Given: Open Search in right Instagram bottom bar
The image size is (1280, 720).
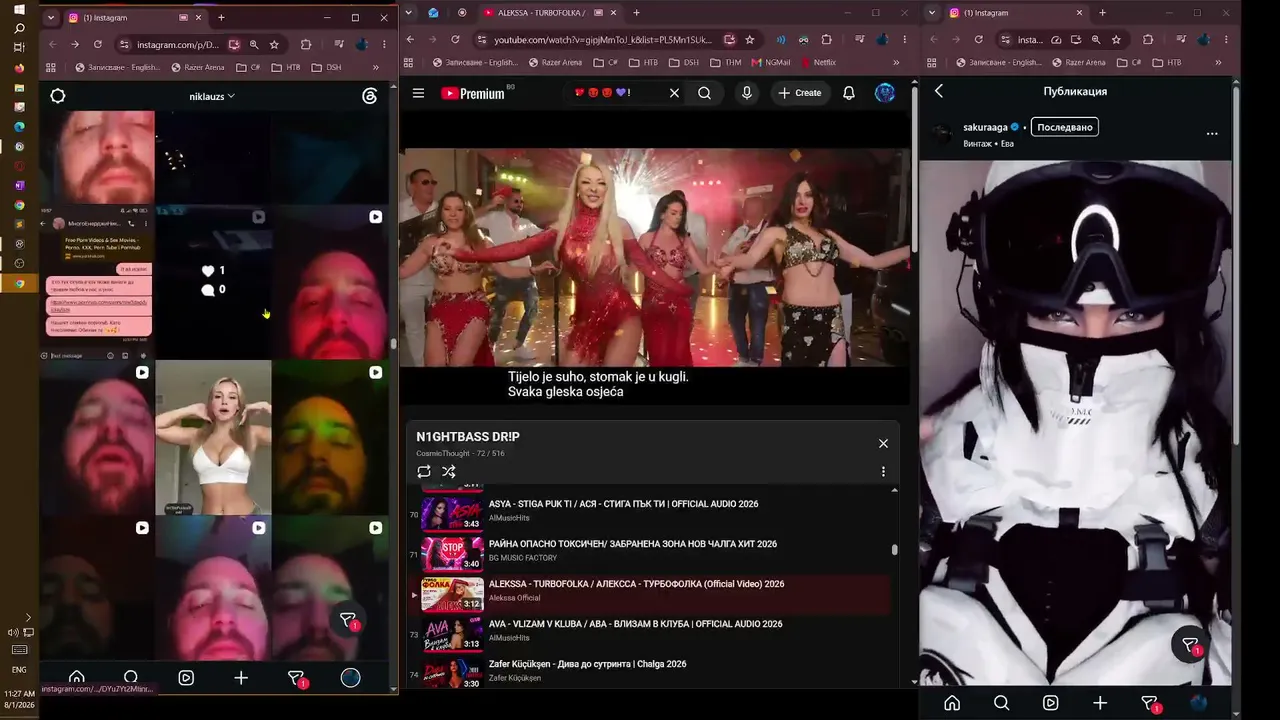Looking at the screenshot, I should click(1001, 703).
